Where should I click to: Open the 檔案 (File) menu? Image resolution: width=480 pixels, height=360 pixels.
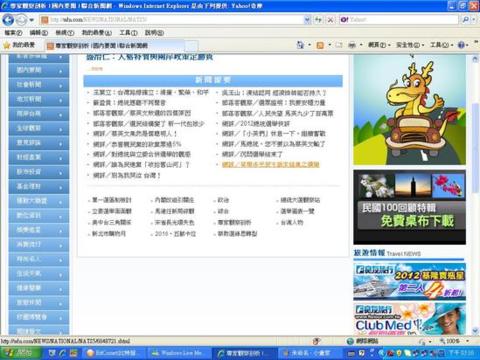click(x=13, y=33)
